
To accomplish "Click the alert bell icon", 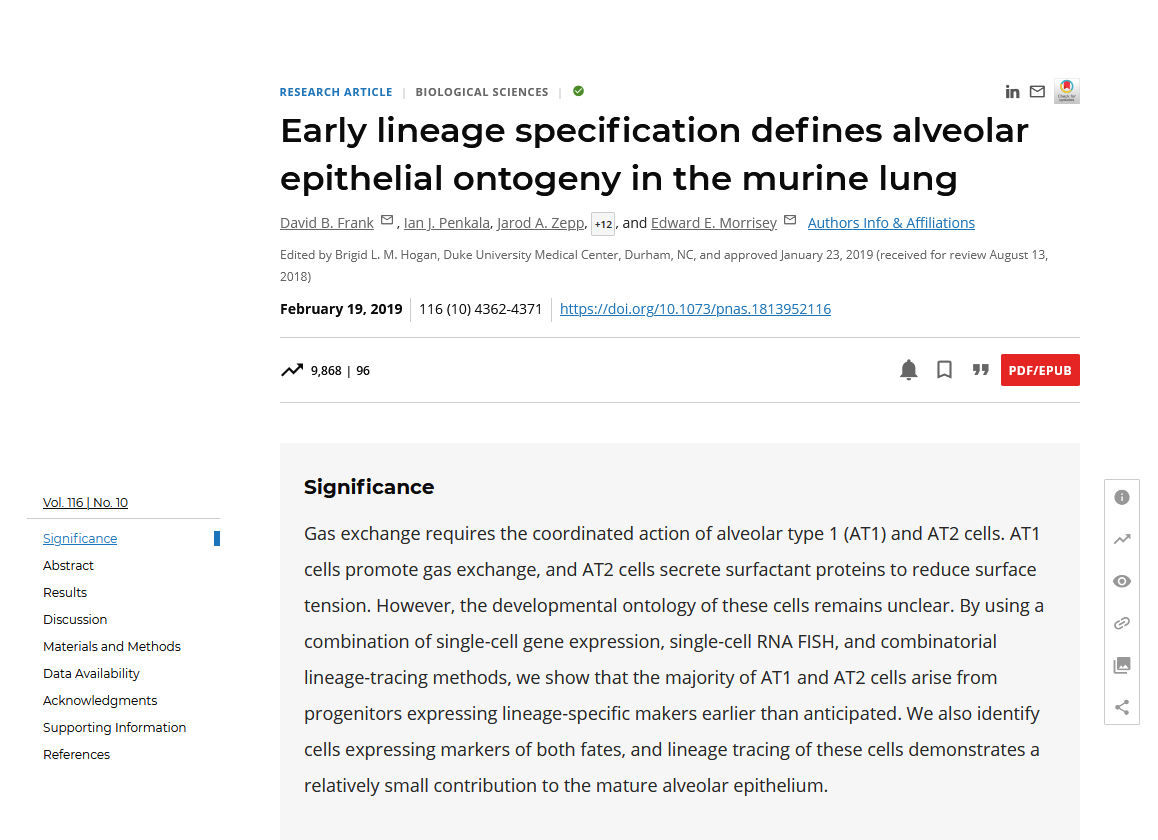I will tap(908, 370).
